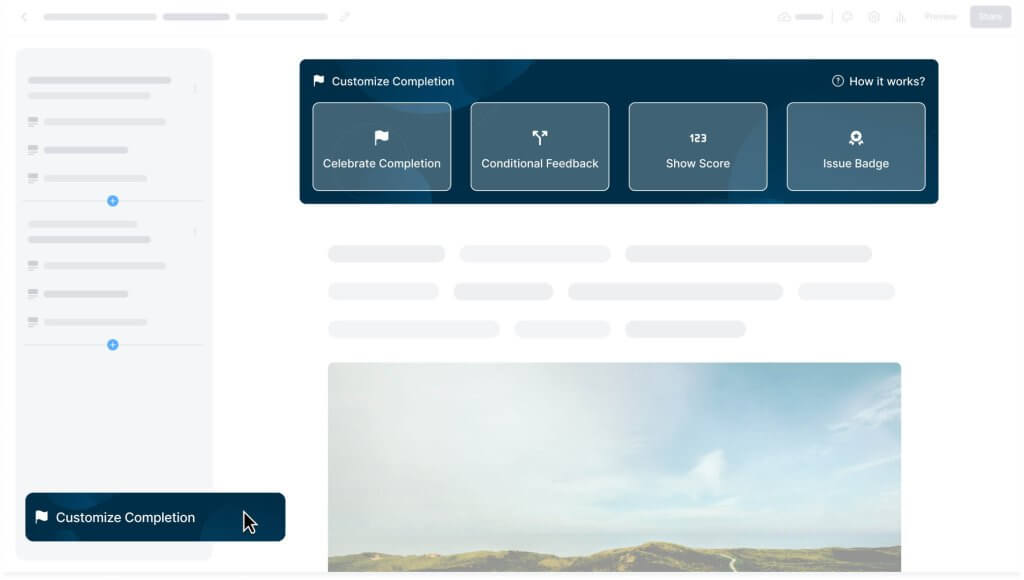Click the Share button at top right

[990, 17]
